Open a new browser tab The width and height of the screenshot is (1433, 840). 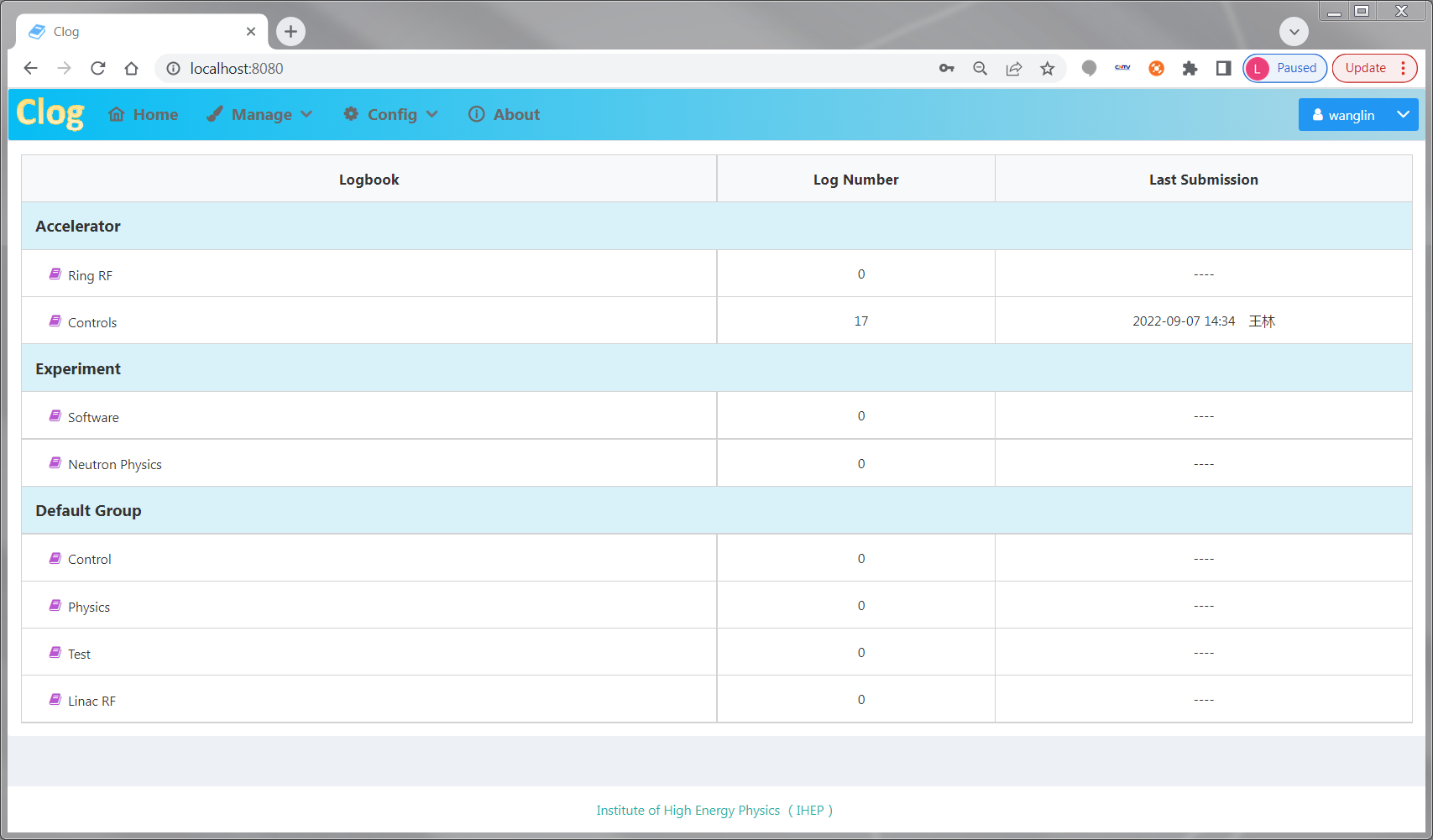(x=290, y=31)
